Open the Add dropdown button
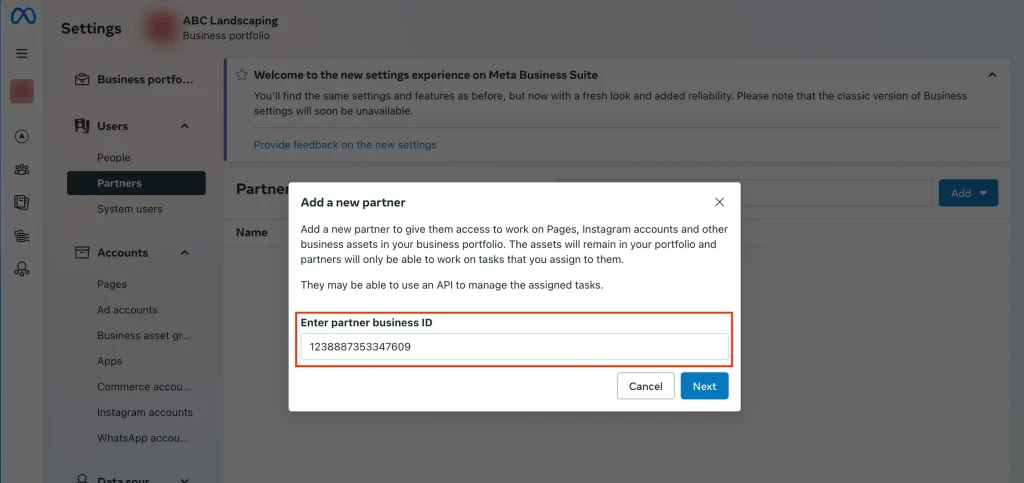1024x483 pixels. tap(968, 193)
